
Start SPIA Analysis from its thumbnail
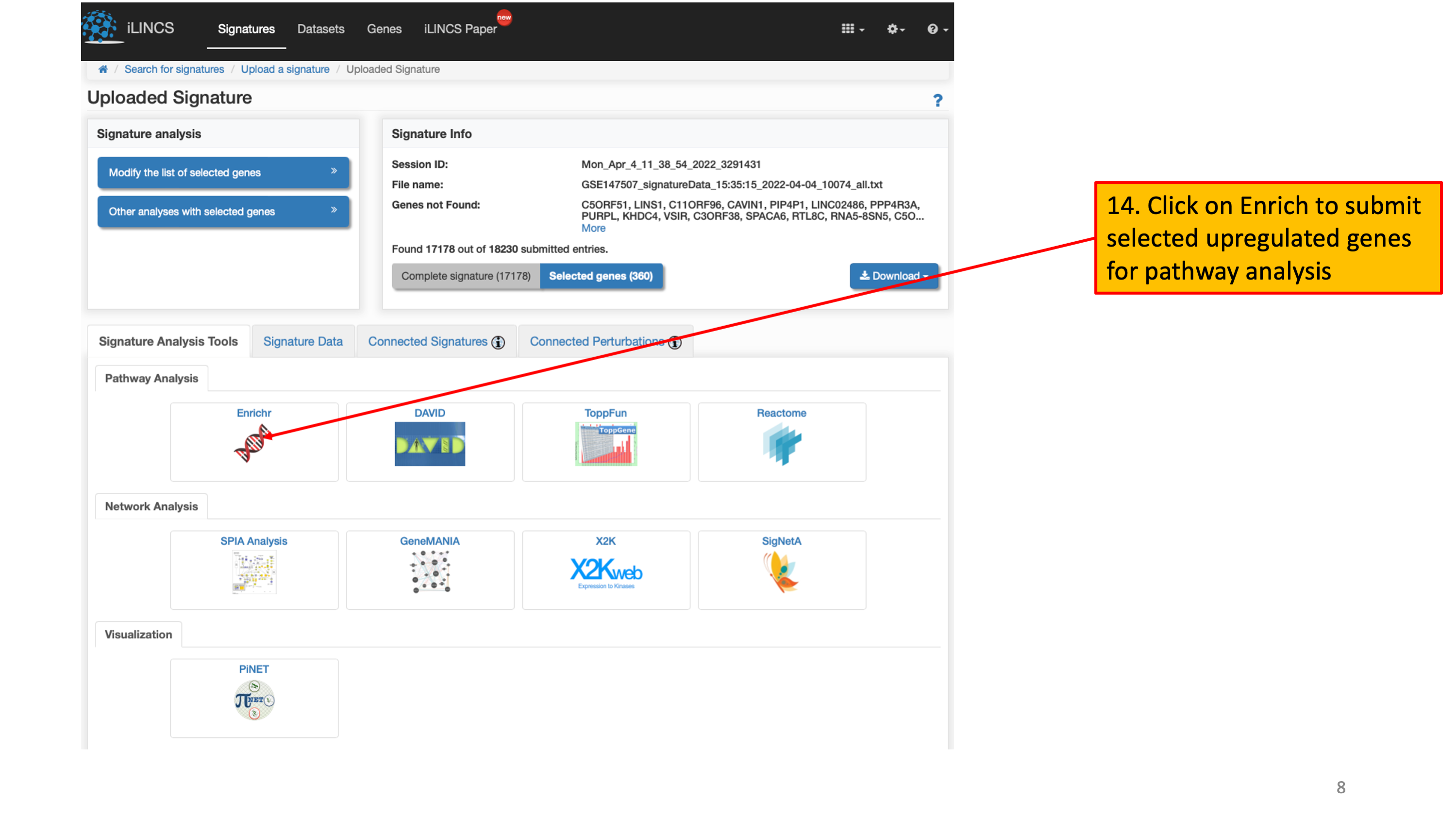click(254, 572)
